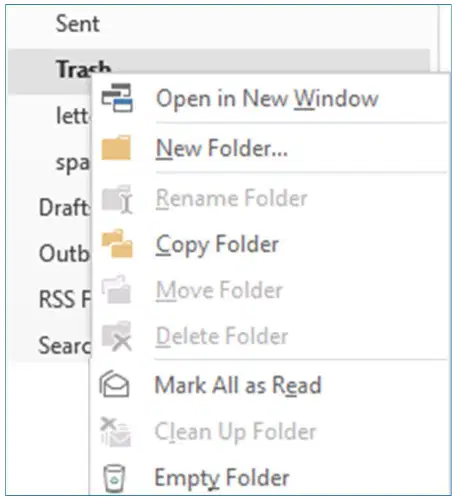
Task: Select the Rename Folder entry
Action: click(231, 198)
